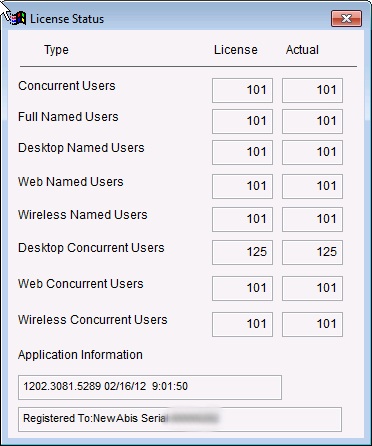Click the application version and build date field
Image resolution: width=372 pixels, height=446 pixels.
coord(150,387)
